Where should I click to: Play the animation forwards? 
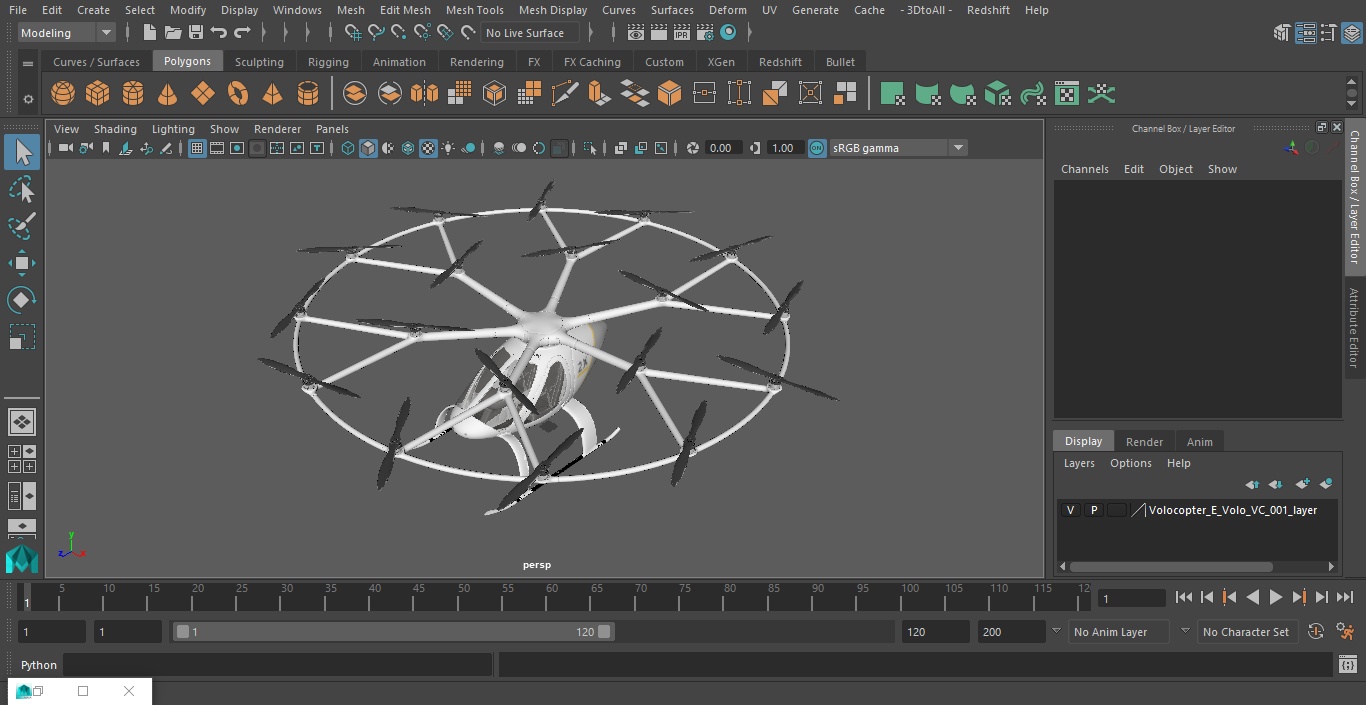click(x=1276, y=597)
